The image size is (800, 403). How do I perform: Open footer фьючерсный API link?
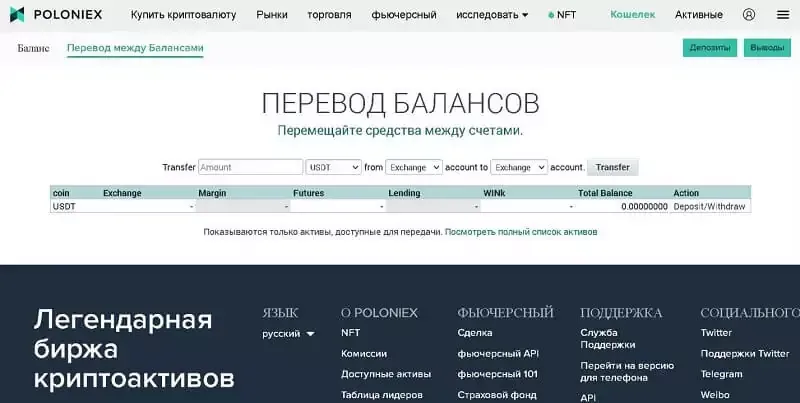pyautogui.click(x=498, y=354)
